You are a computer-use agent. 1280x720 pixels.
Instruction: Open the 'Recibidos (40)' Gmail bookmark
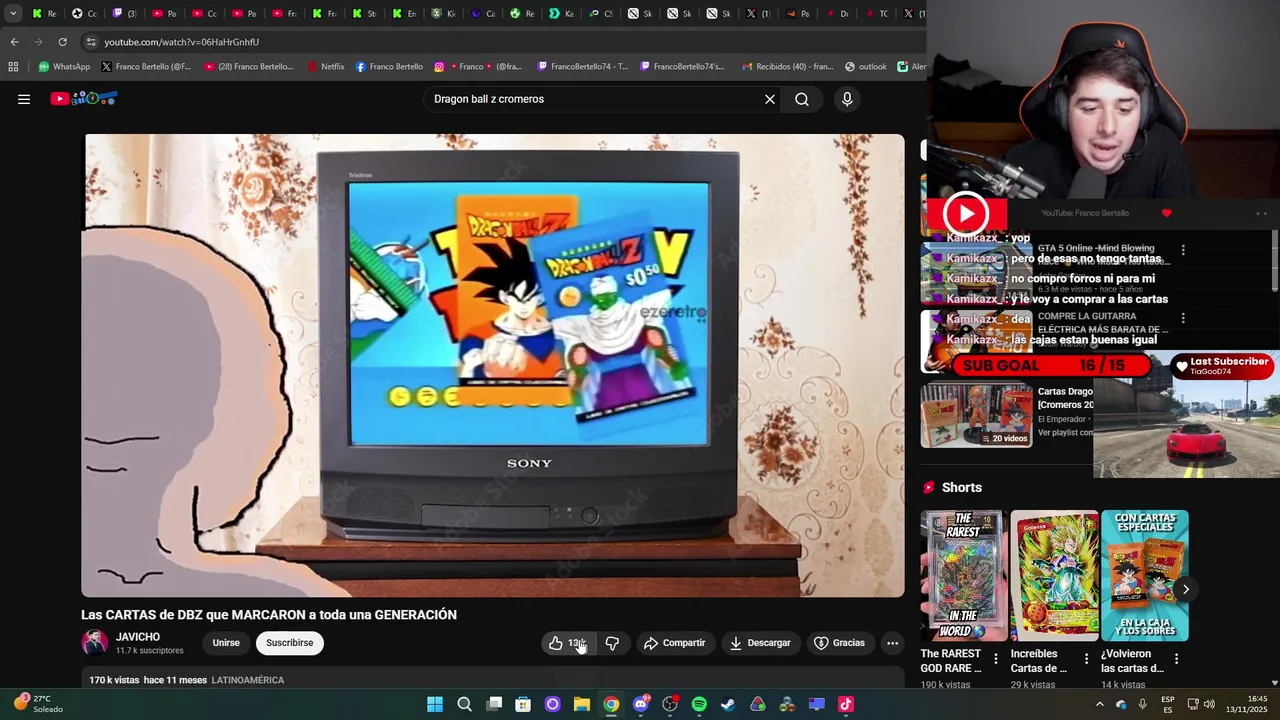click(x=788, y=67)
